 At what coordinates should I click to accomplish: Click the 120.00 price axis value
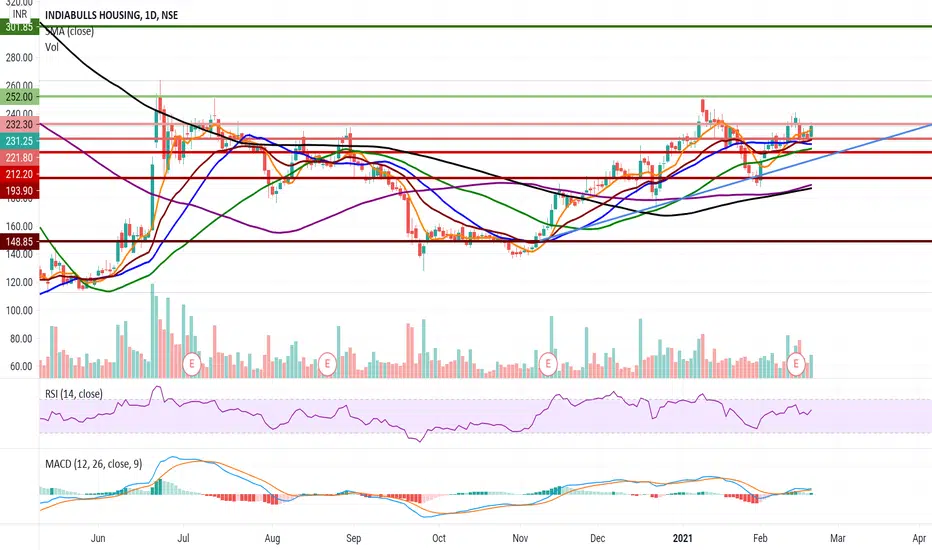tap(20, 282)
